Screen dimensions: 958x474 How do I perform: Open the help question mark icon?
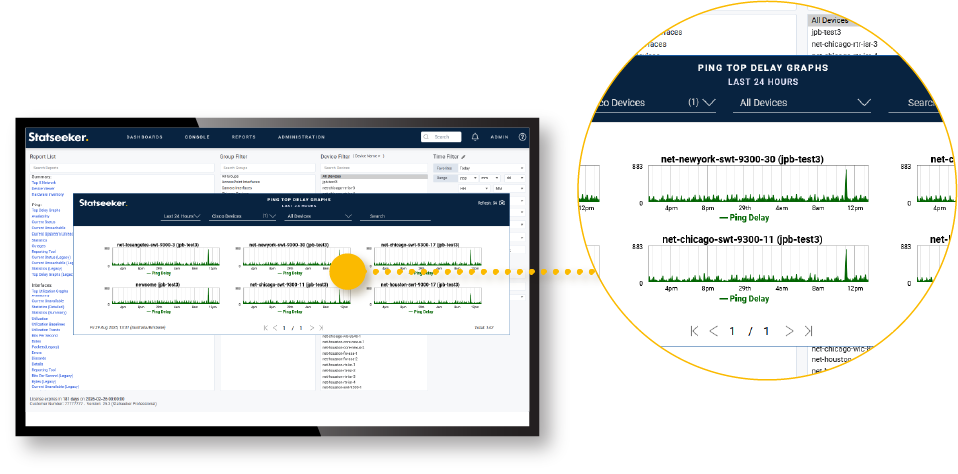tap(521, 137)
